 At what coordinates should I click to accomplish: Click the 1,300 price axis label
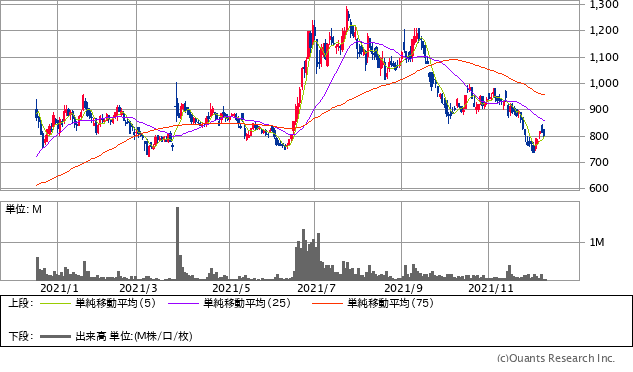(604, 4)
